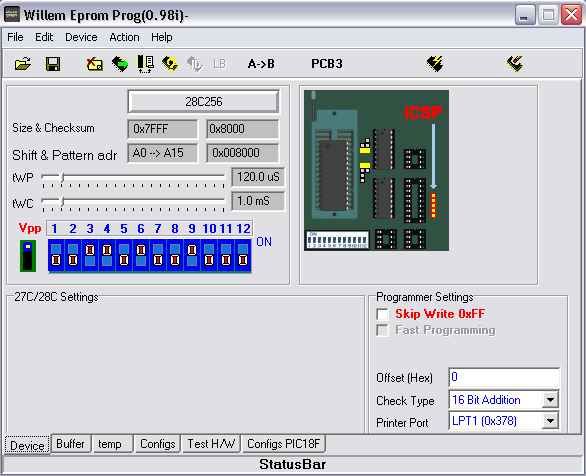The image size is (586, 476).
Task: Click the 0x8000 checksum field
Action: (243, 129)
